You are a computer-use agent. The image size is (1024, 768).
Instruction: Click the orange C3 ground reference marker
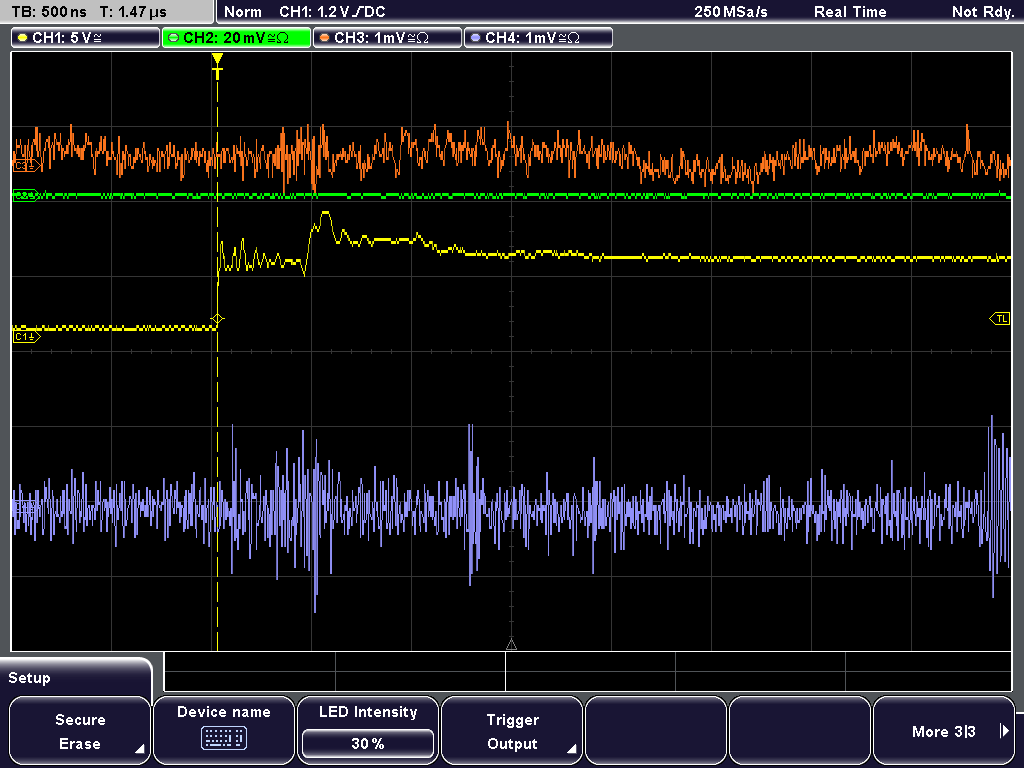(x=26, y=167)
